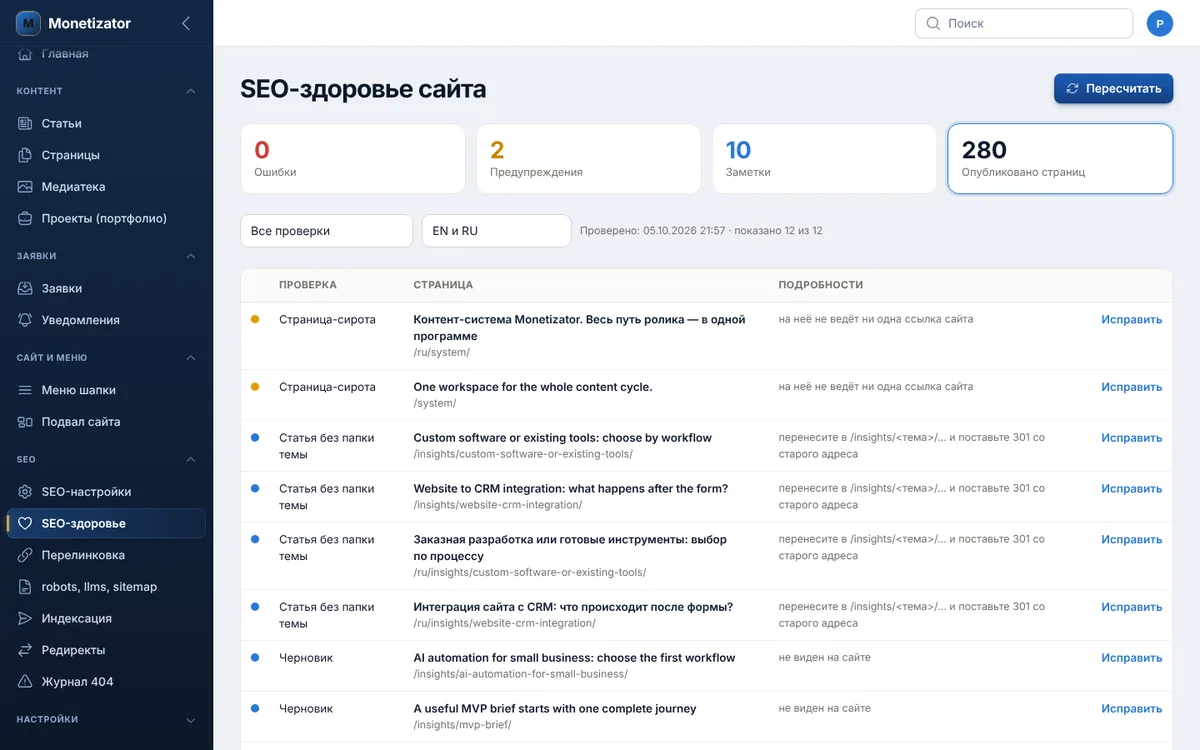1200x750 pixels.
Task: Select the Заметки 10 summary card
Action: point(825,159)
